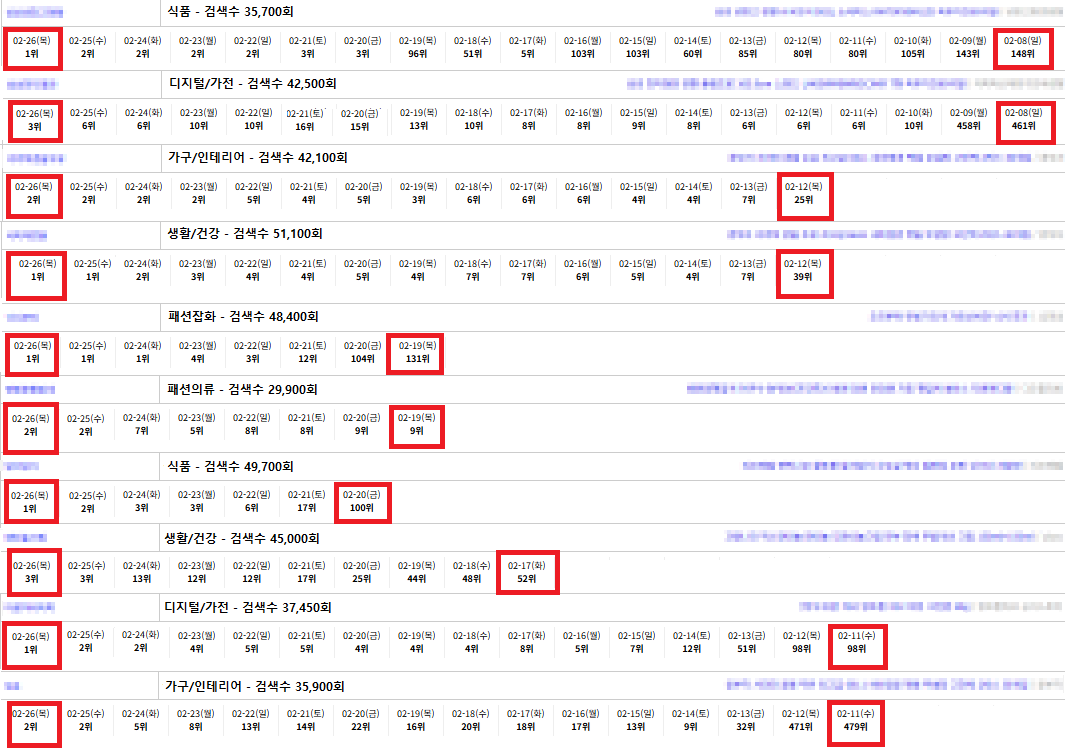Click the 02-09(월) cell showing 458위
Viewport: 1065px width, 748px height.
pos(967,119)
